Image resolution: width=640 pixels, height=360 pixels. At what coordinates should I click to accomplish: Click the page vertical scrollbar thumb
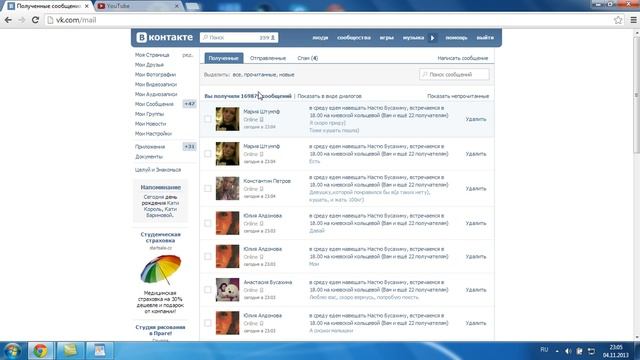click(636, 96)
